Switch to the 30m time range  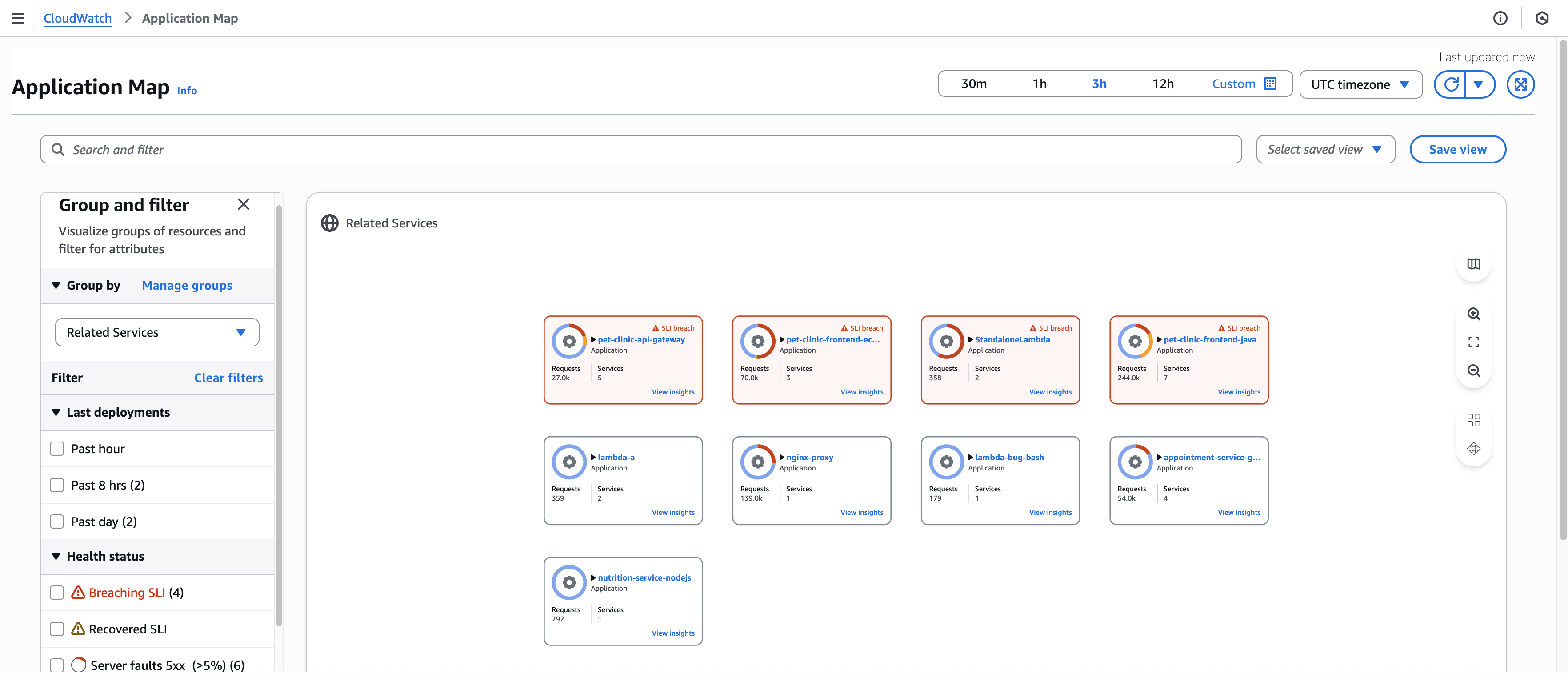click(x=975, y=84)
